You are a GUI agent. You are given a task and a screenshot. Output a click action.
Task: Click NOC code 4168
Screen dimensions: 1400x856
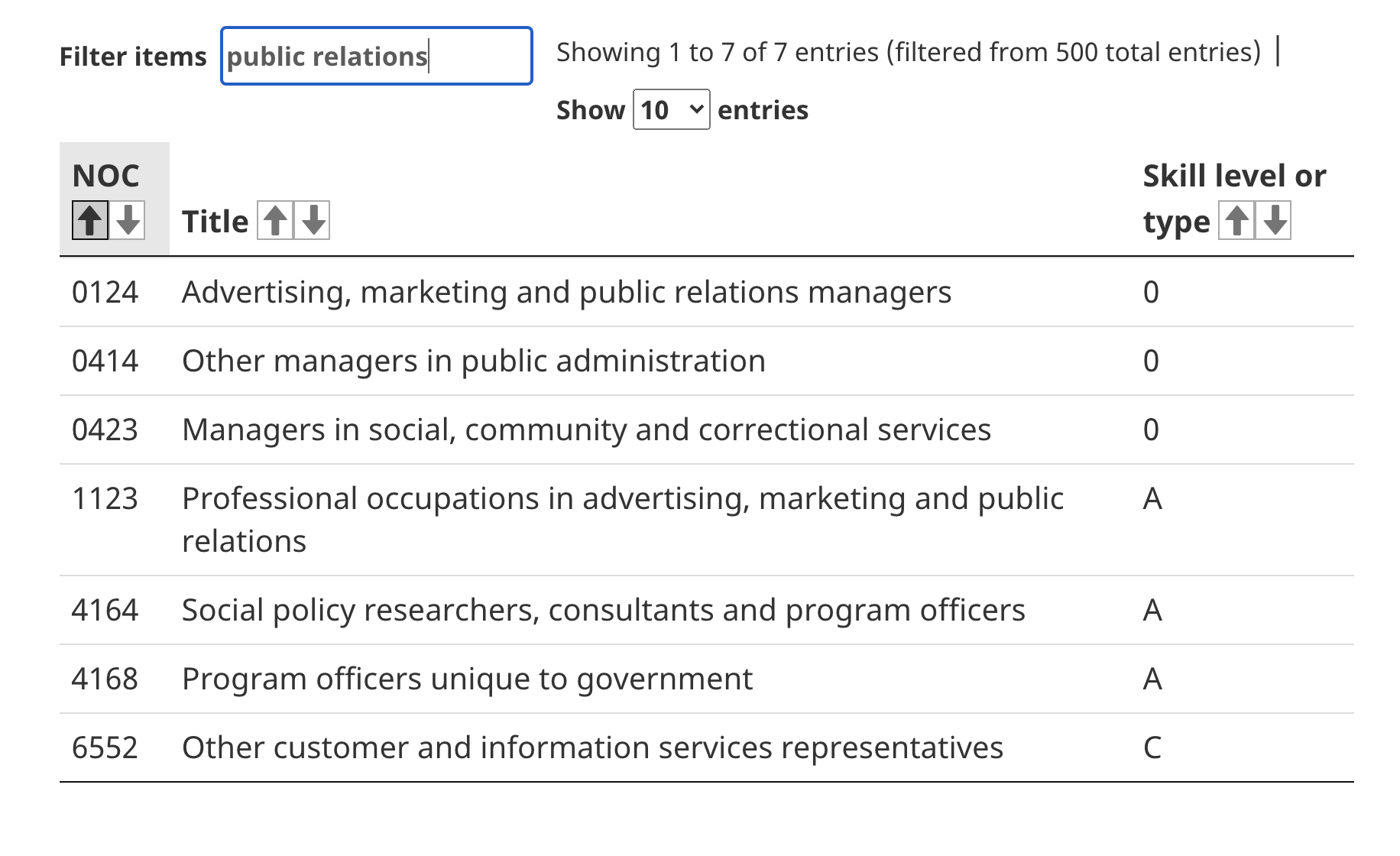(105, 679)
